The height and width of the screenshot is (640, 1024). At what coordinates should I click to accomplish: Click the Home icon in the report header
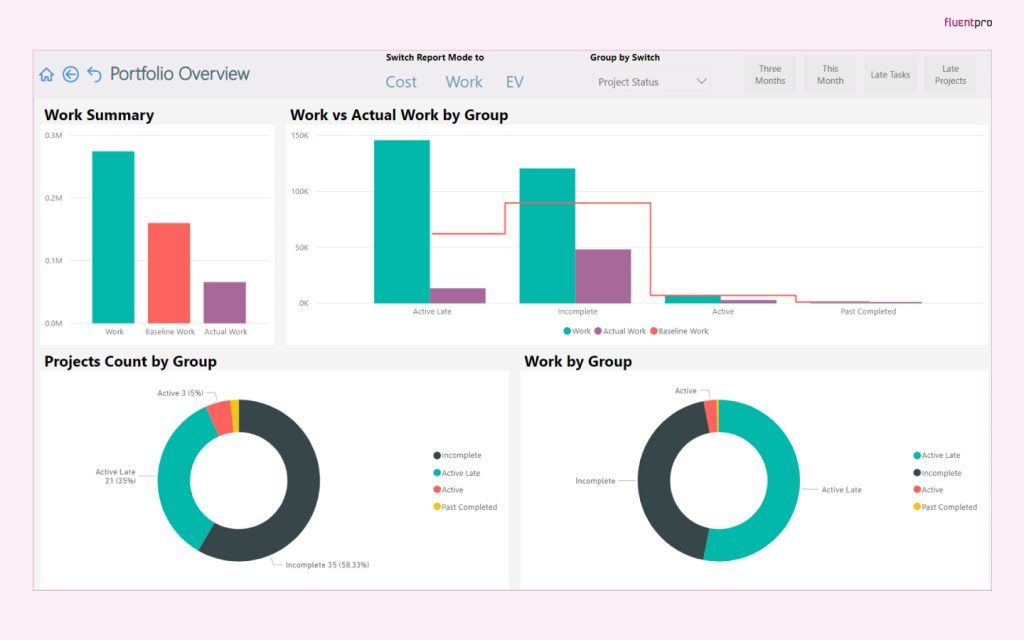[46, 74]
